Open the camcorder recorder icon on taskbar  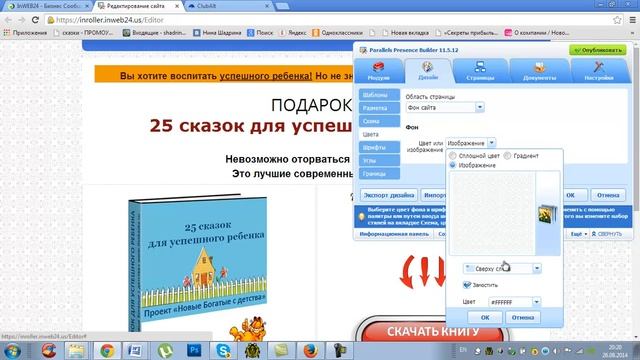[x=339, y=351]
